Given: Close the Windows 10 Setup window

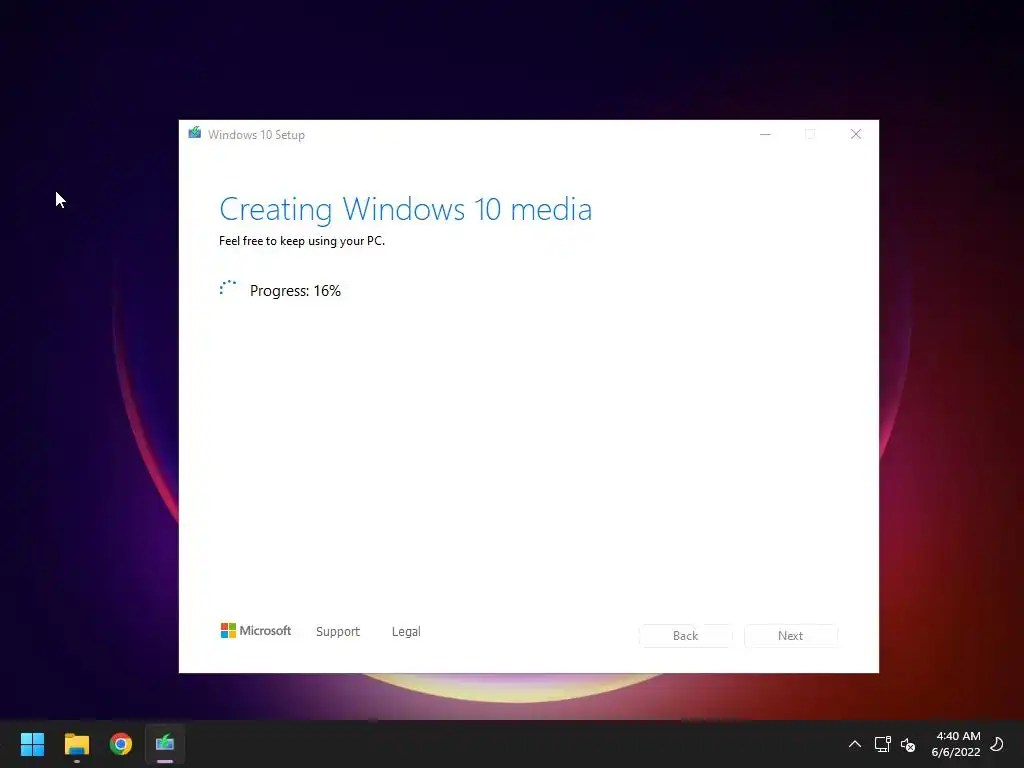Looking at the screenshot, I should 856,134.
